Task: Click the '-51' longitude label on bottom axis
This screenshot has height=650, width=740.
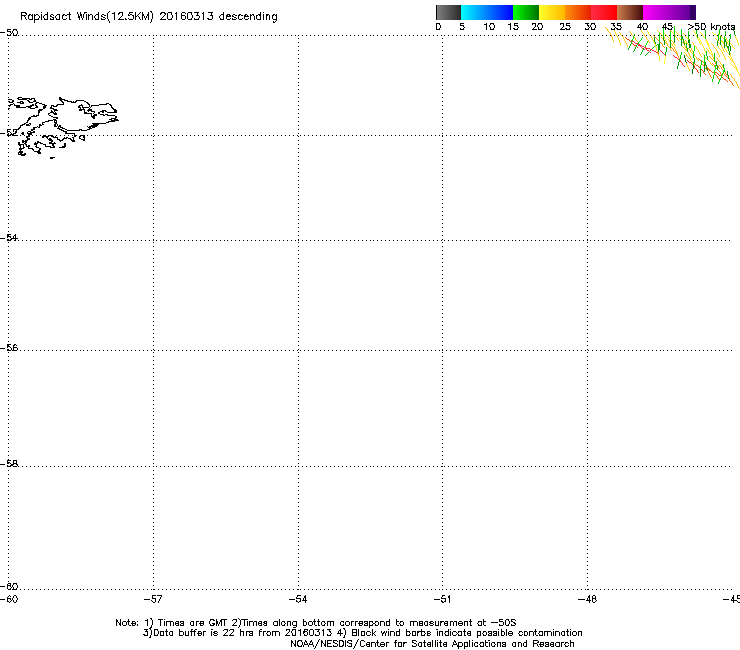Action: tap(442, 599)
